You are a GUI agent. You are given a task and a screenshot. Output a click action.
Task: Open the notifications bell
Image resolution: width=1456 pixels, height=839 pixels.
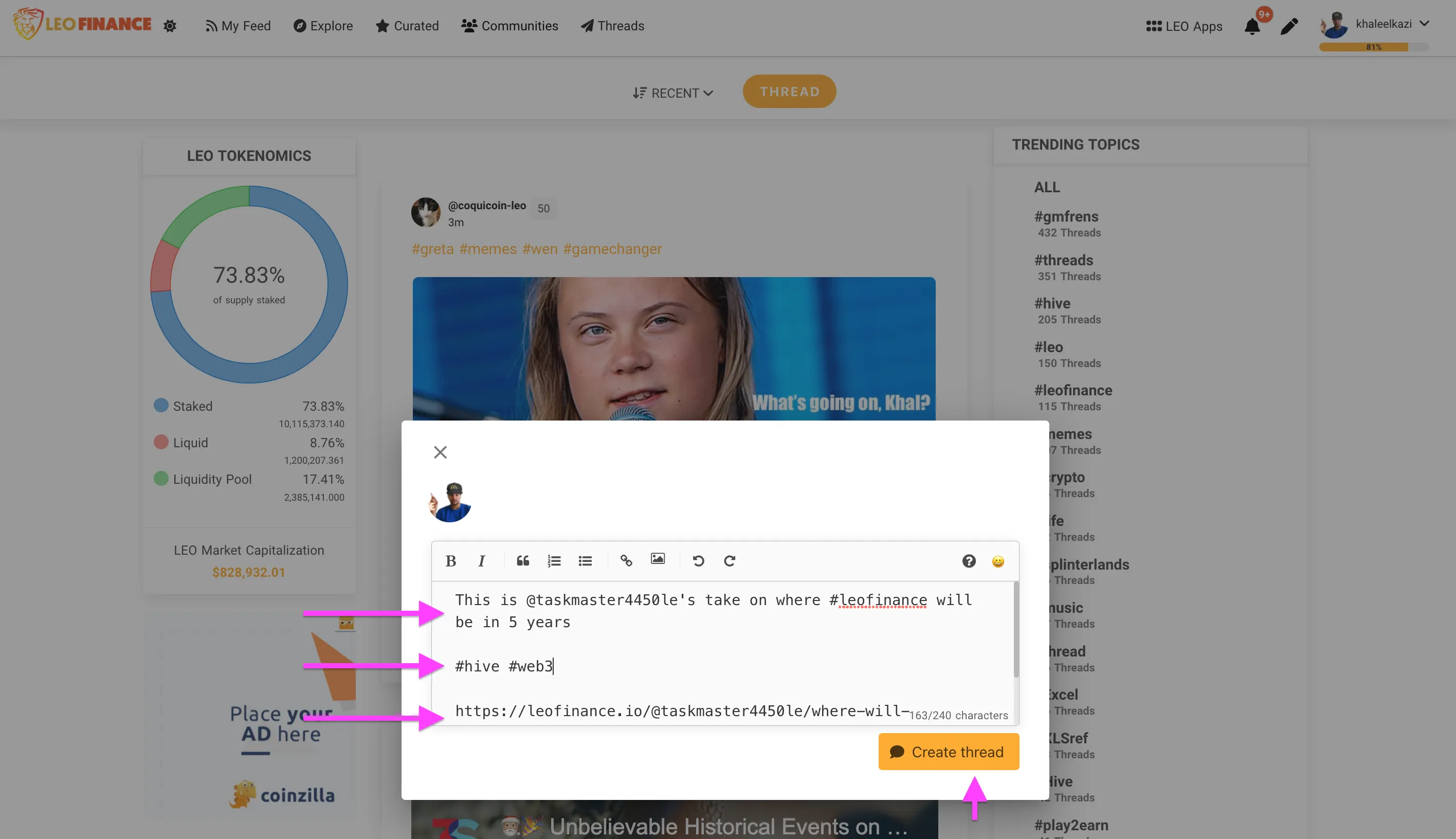click(x=1251, y=27)
